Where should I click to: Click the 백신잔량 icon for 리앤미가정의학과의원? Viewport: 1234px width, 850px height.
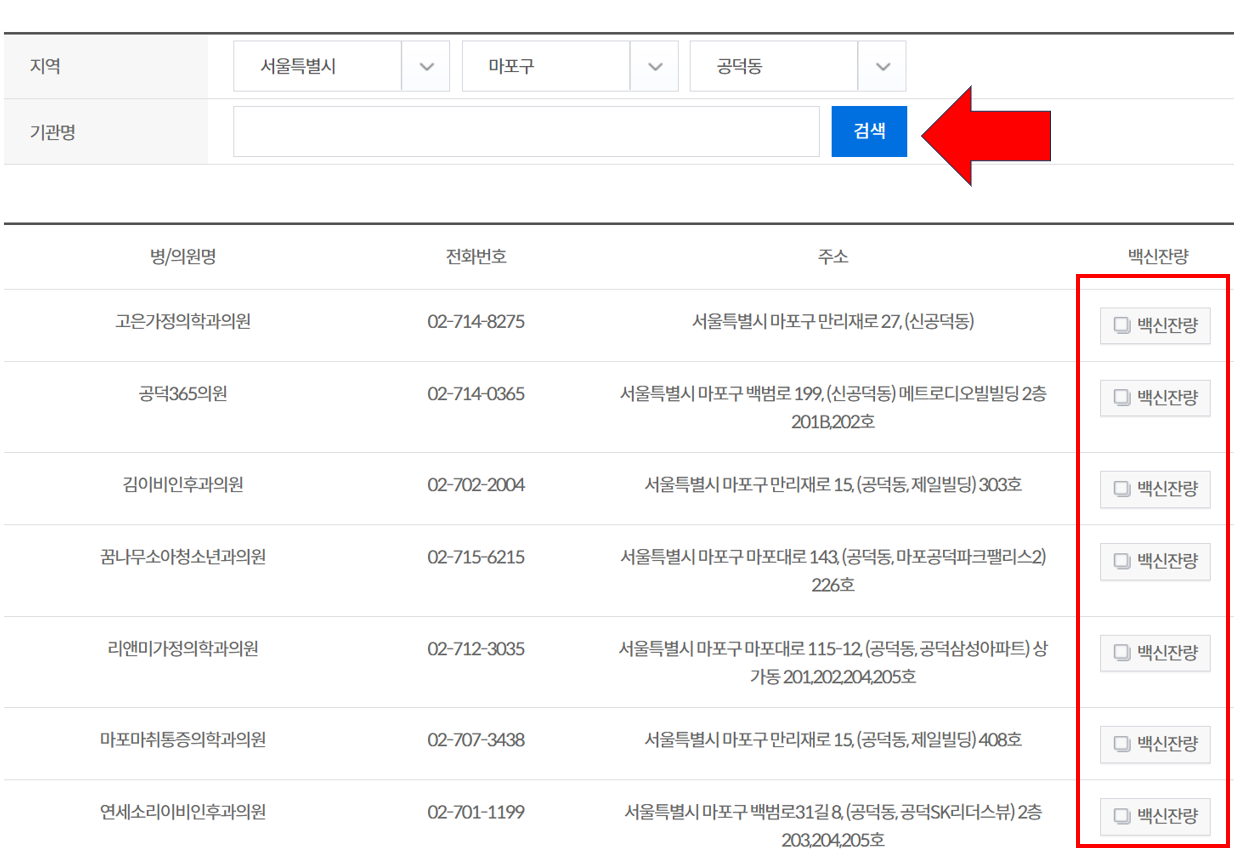click(1155, 653)
